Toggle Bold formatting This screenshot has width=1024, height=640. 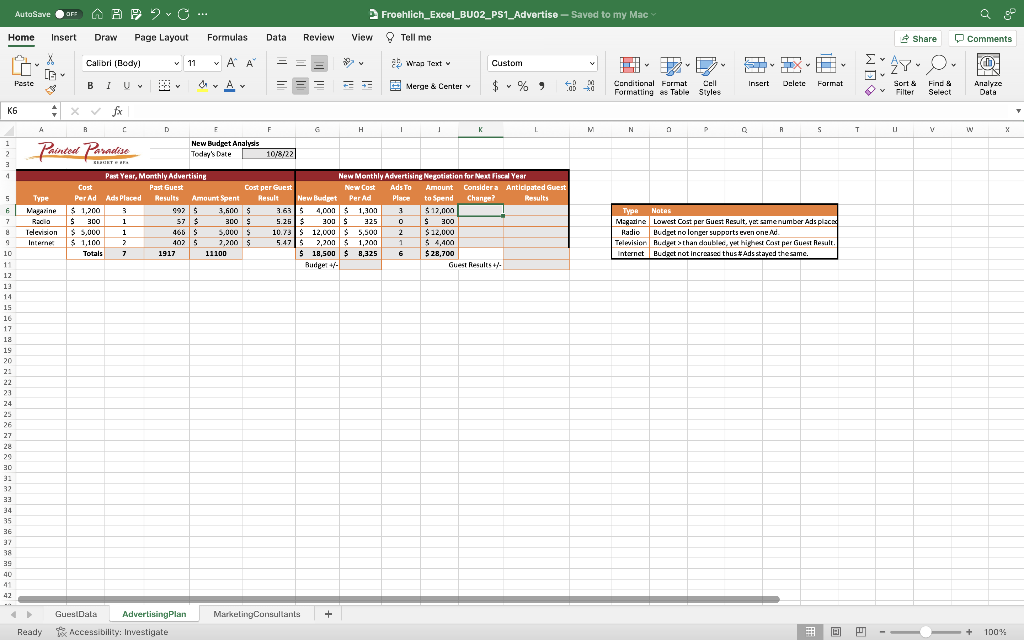click(x=90, y=86)
